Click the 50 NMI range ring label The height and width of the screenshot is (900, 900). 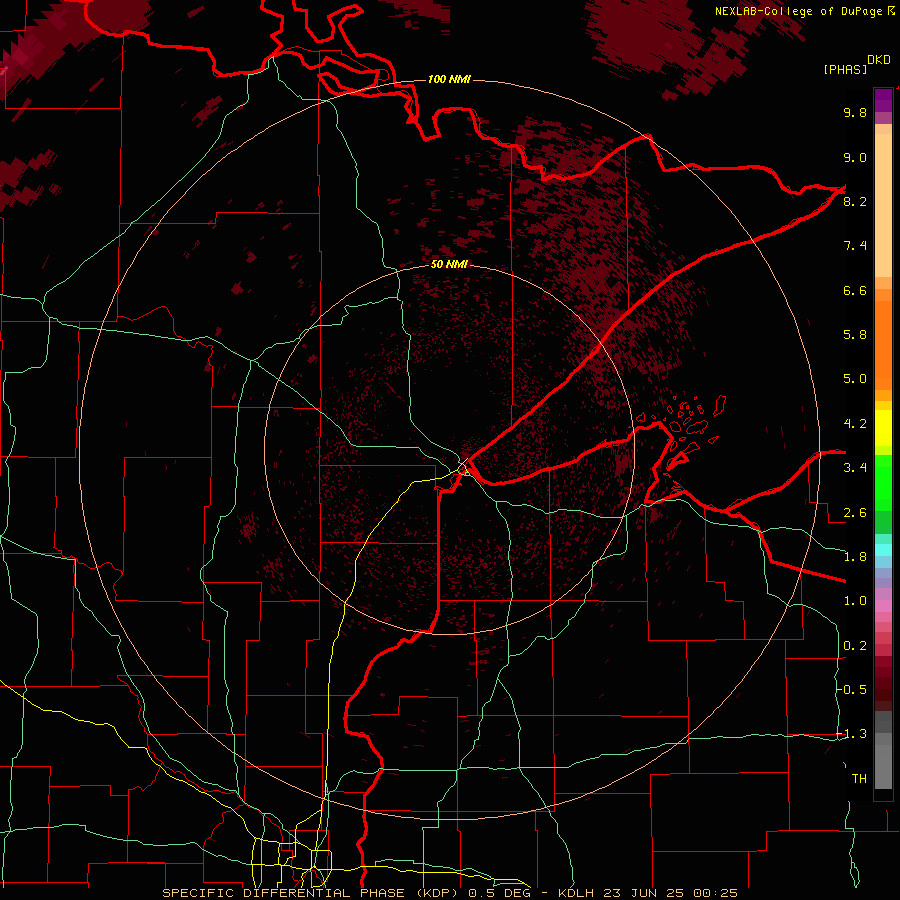449,264
